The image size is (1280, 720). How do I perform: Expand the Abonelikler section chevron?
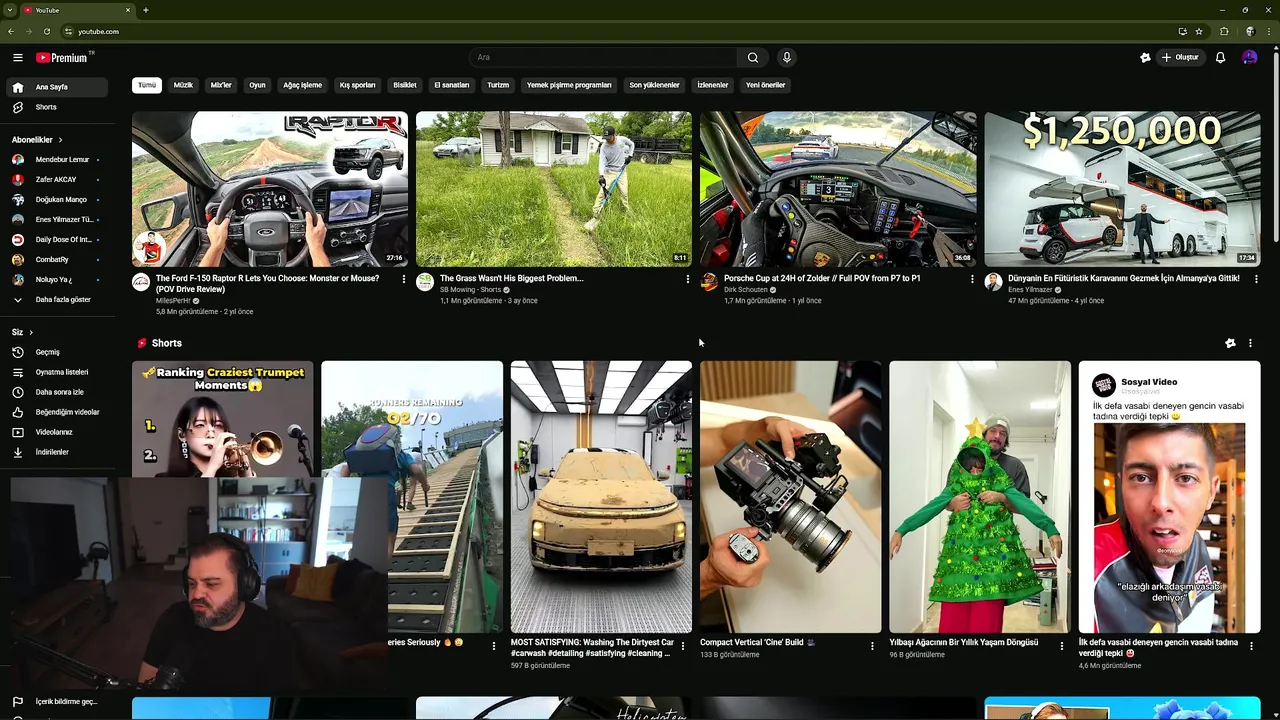[60, 140]
